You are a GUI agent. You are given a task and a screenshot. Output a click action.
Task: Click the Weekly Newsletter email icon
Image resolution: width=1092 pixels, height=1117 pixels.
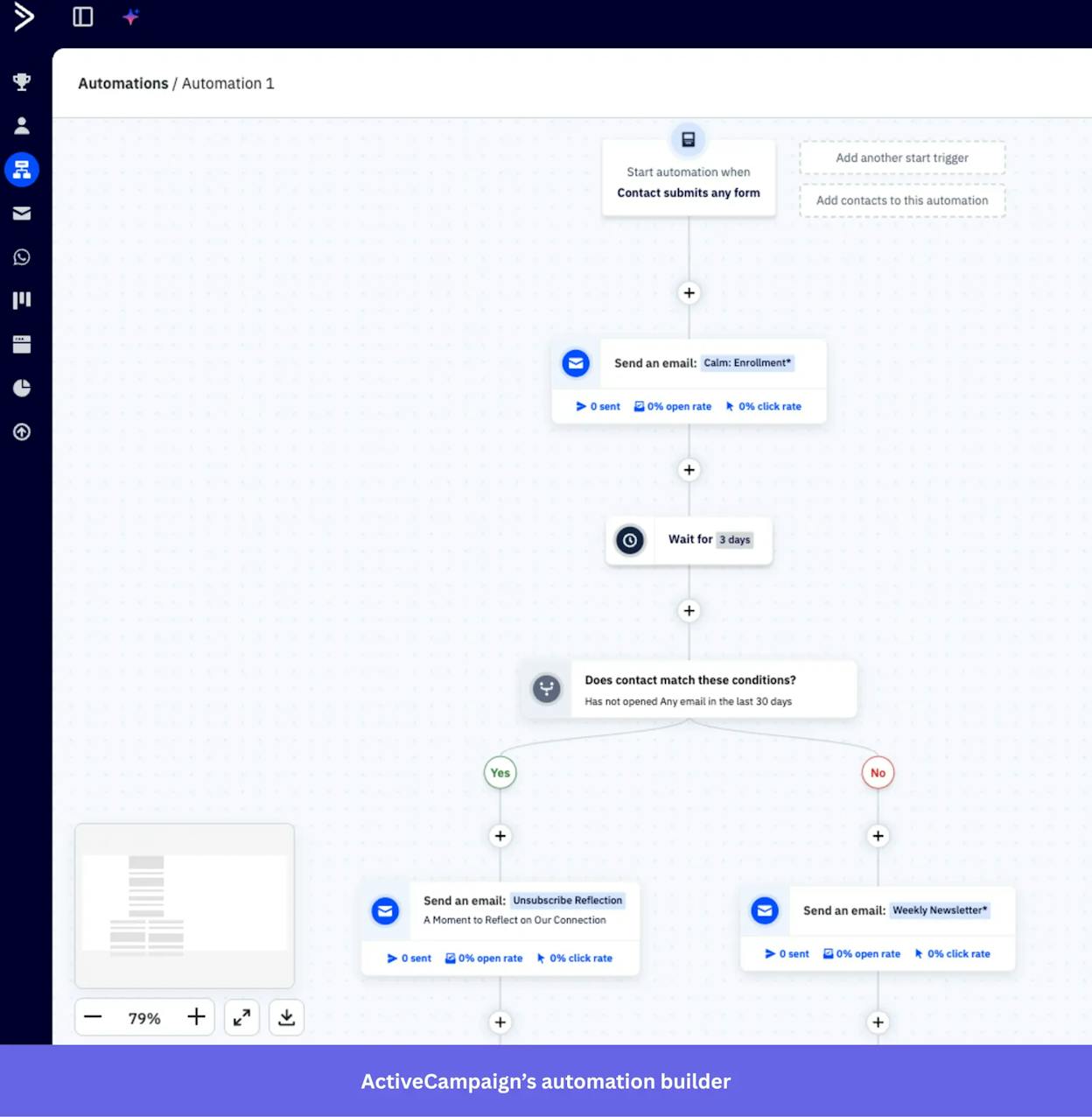click(765, 911)
